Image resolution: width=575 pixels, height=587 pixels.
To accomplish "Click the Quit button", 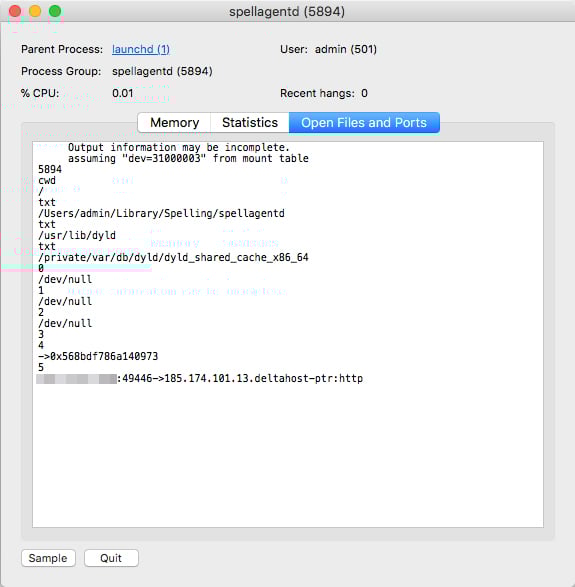I will (x=111, y=558).
